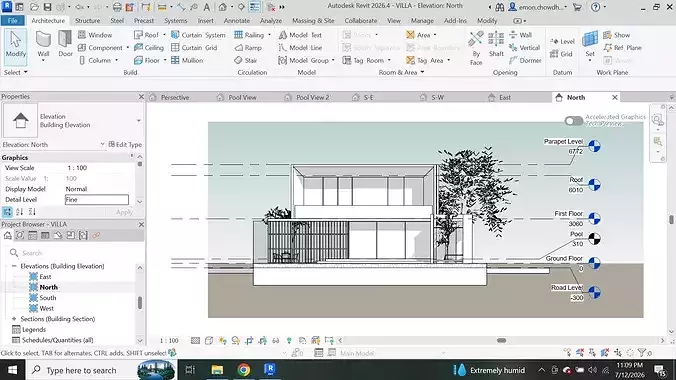Toggle Thin Lines in quick access toolbar
Image resolution: width=676 pixels, height=380 pixels.
[x=254, y=7]
